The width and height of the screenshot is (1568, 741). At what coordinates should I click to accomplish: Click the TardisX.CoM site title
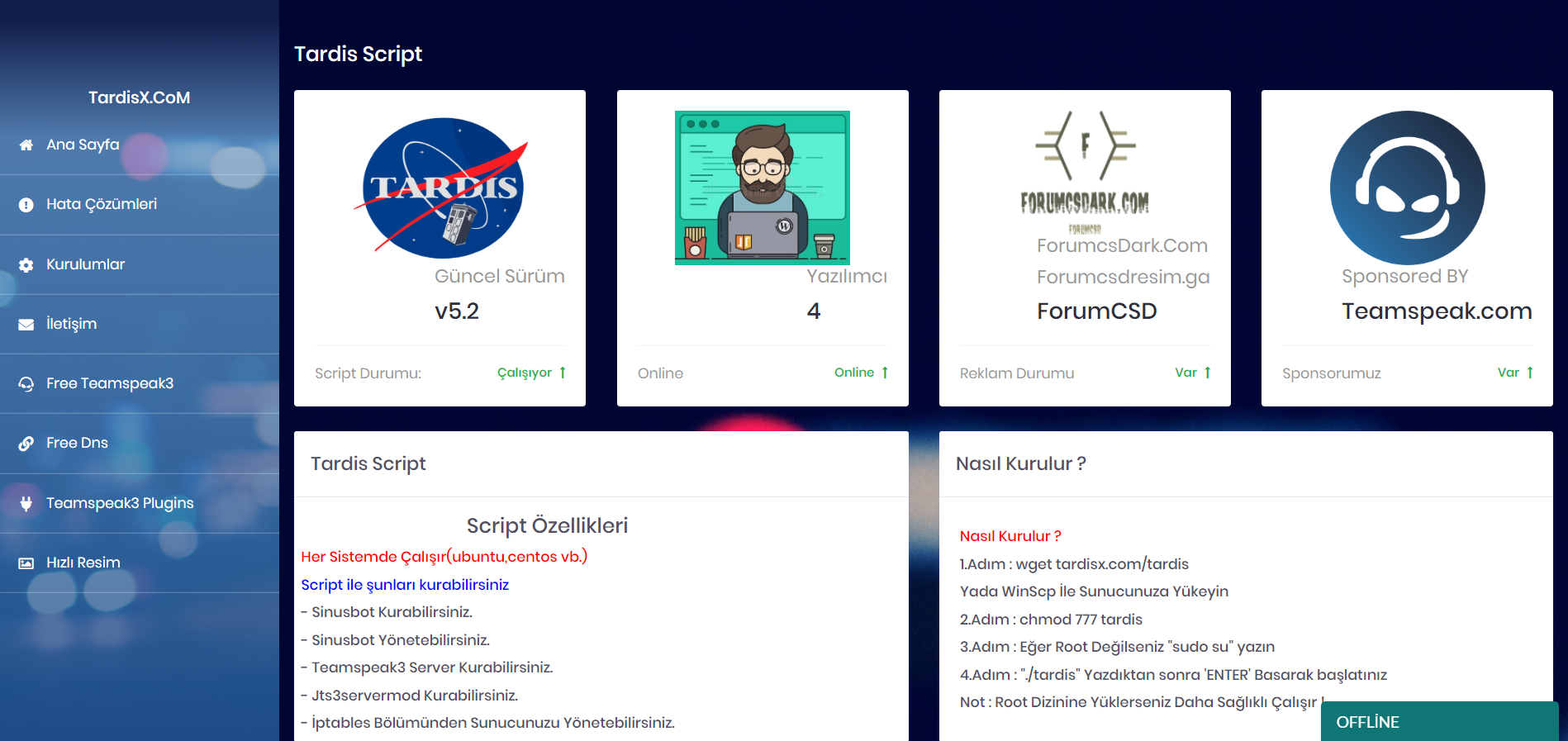click(140, 97)
